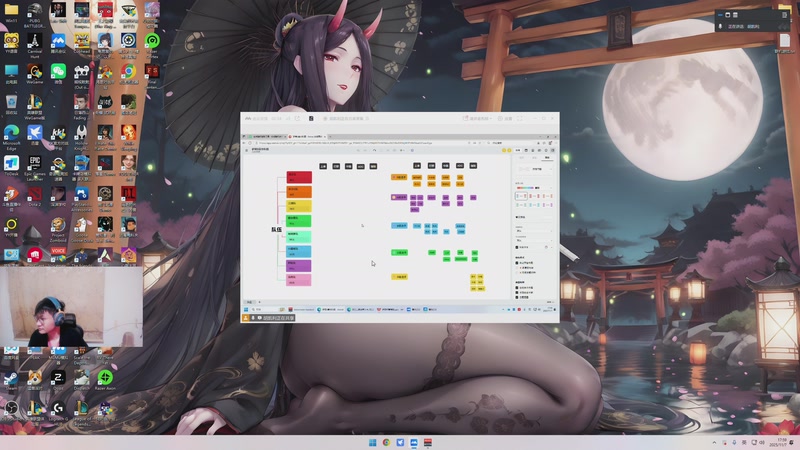Click the microphone icon on the sharing status bar
The height and width of the screenshot is (450, 800).
tap(253, 318)
